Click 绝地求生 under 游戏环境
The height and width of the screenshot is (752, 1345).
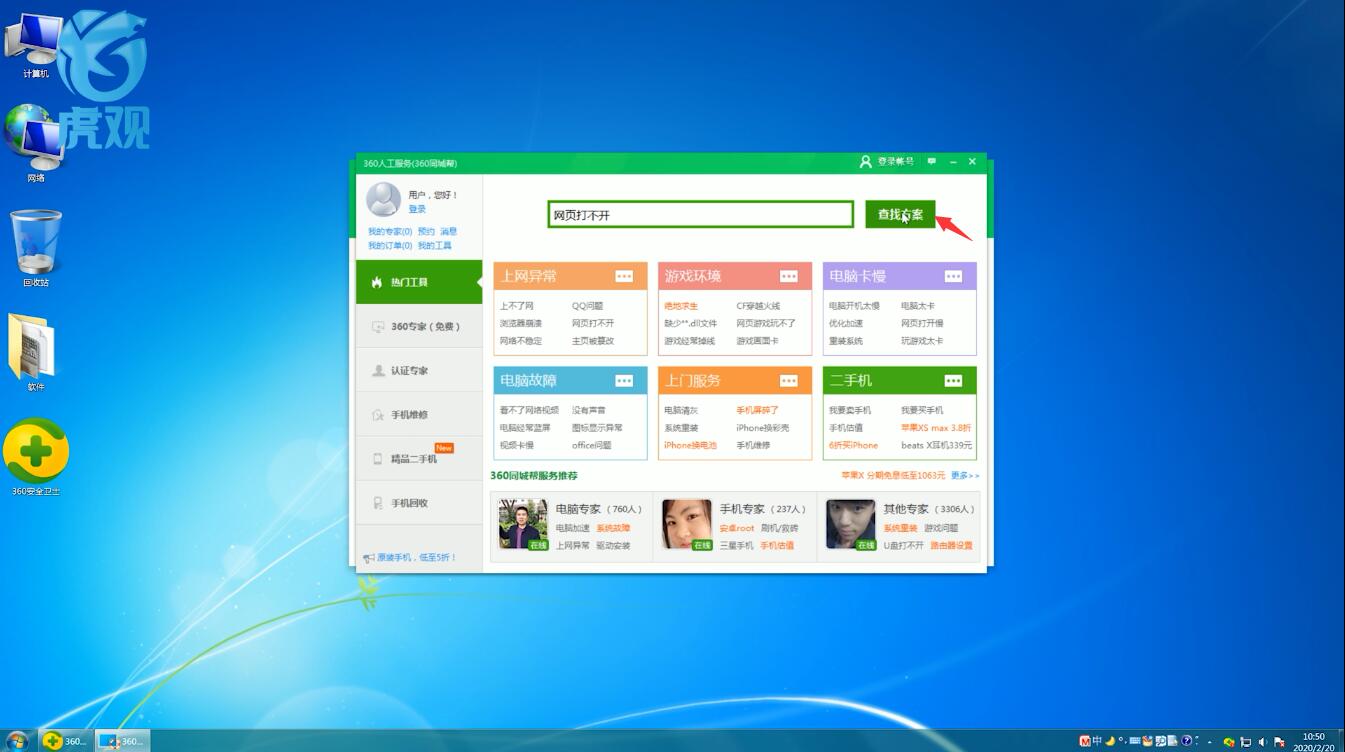(681, 306)
